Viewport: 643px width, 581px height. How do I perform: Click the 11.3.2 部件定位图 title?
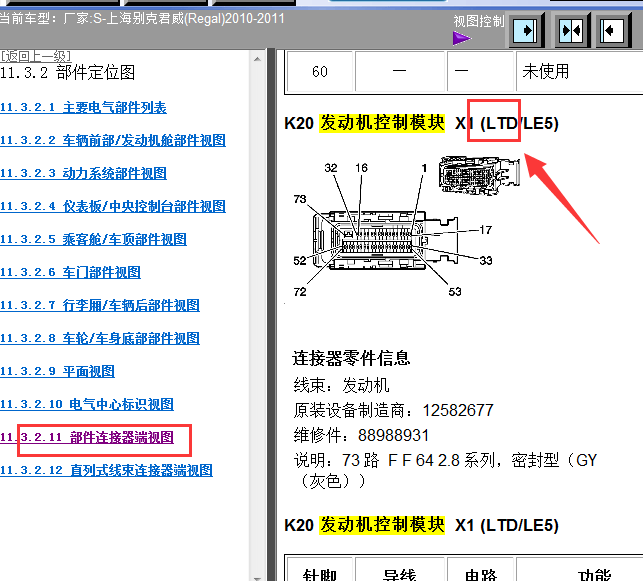pyautogui.click(x=68, y=73)
